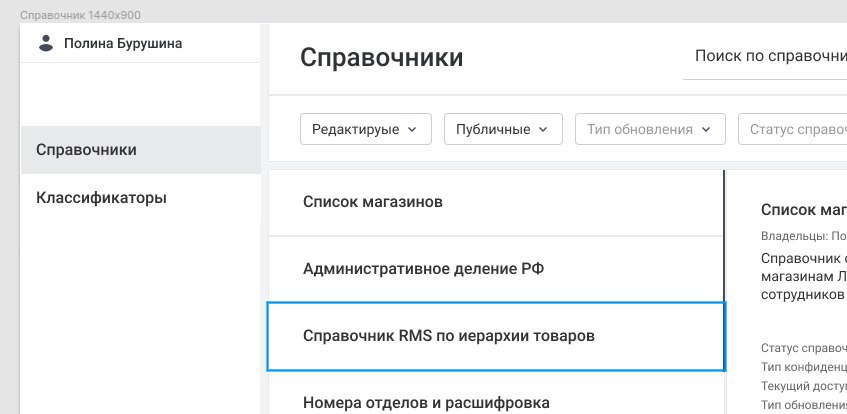Select Номера отделов и расшифровка row
This screenshot has width=847, height=414.
pyautogui.click(x=496, y=393)
